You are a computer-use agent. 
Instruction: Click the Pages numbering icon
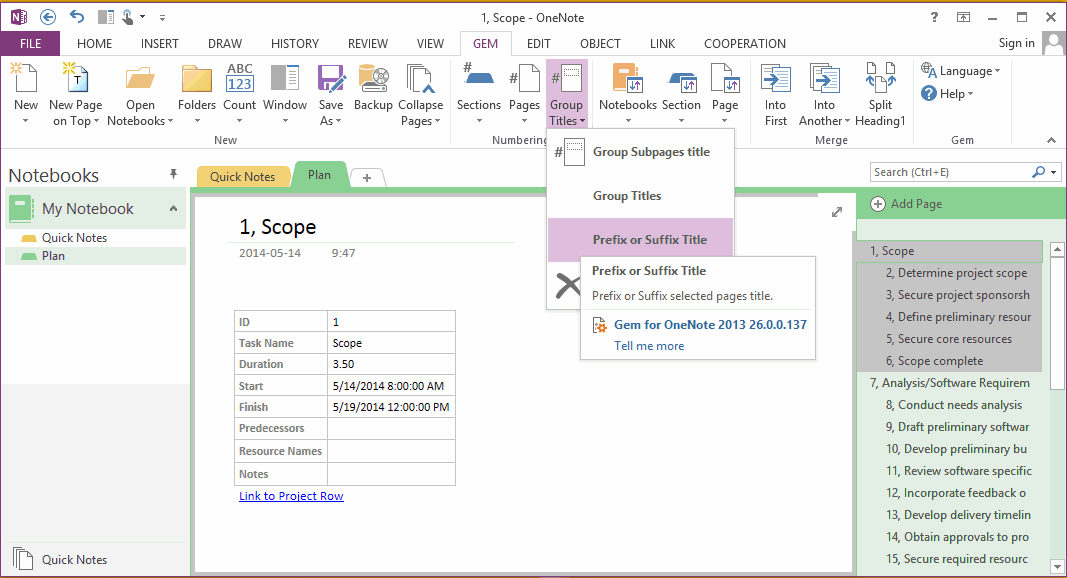(524, 78)
